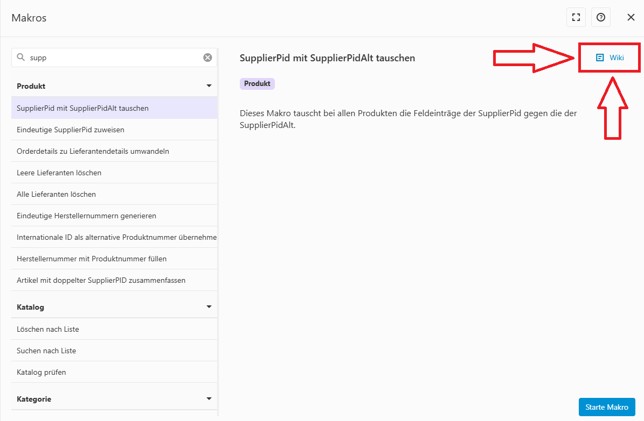This screenshot has height=421, width=644.
Task: Collapse the Produkt section
Action: tap(209, 86)
